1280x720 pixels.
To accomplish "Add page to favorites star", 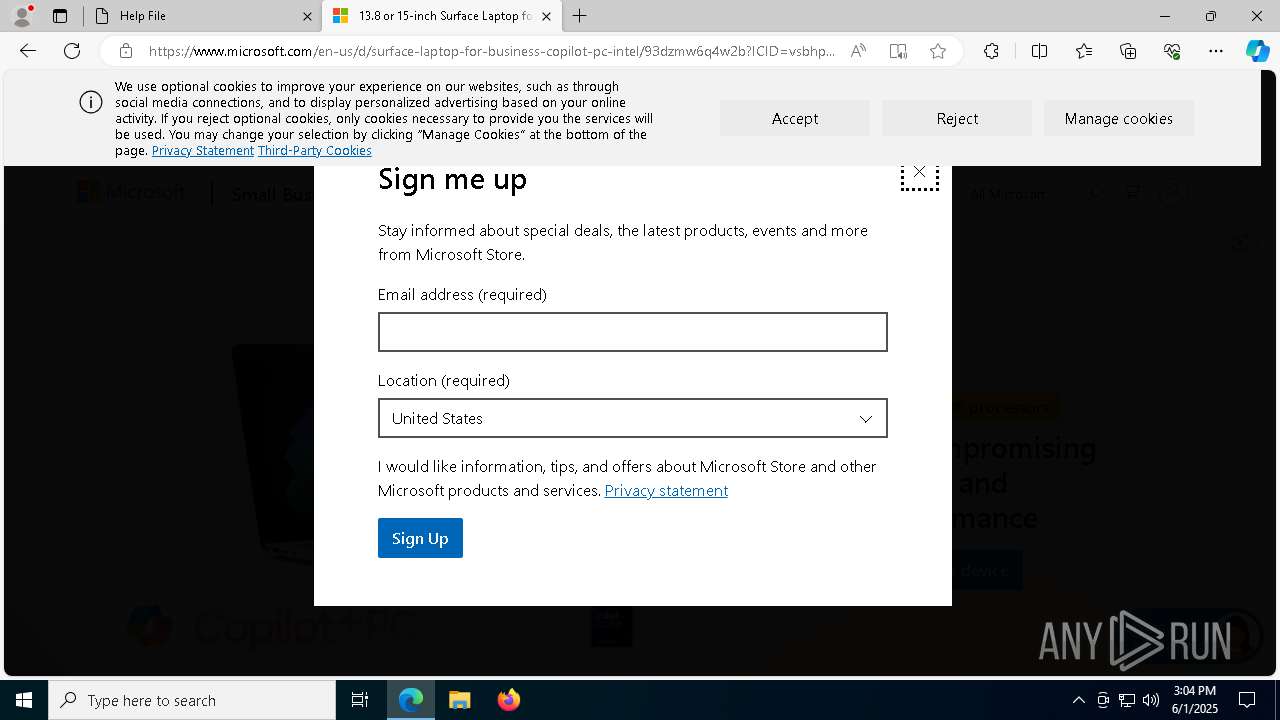I will (938, 51).
